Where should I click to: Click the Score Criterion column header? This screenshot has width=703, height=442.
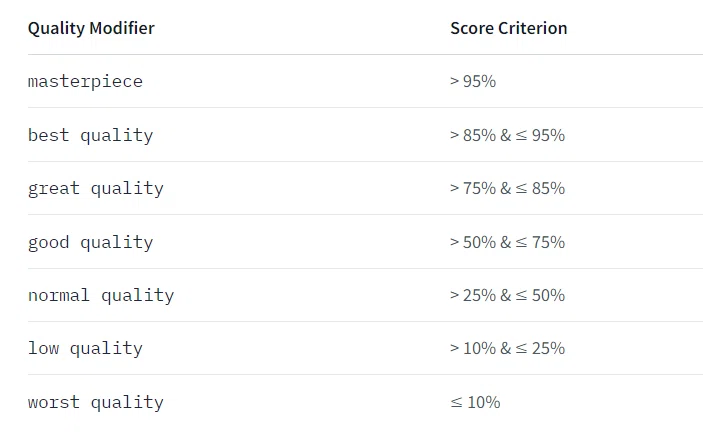click(509, 28)
